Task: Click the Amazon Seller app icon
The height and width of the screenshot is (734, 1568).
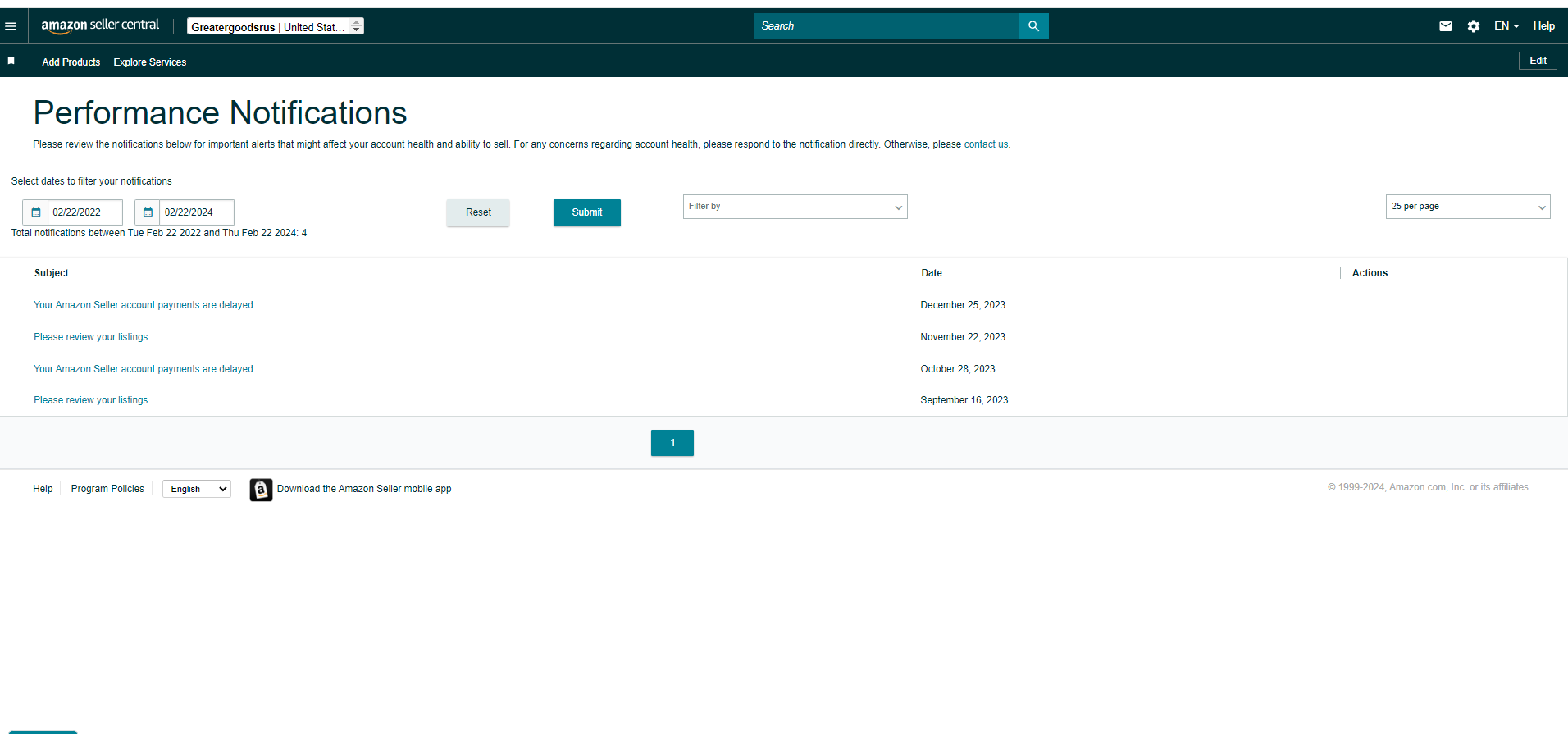Action: tap(261, 490)
